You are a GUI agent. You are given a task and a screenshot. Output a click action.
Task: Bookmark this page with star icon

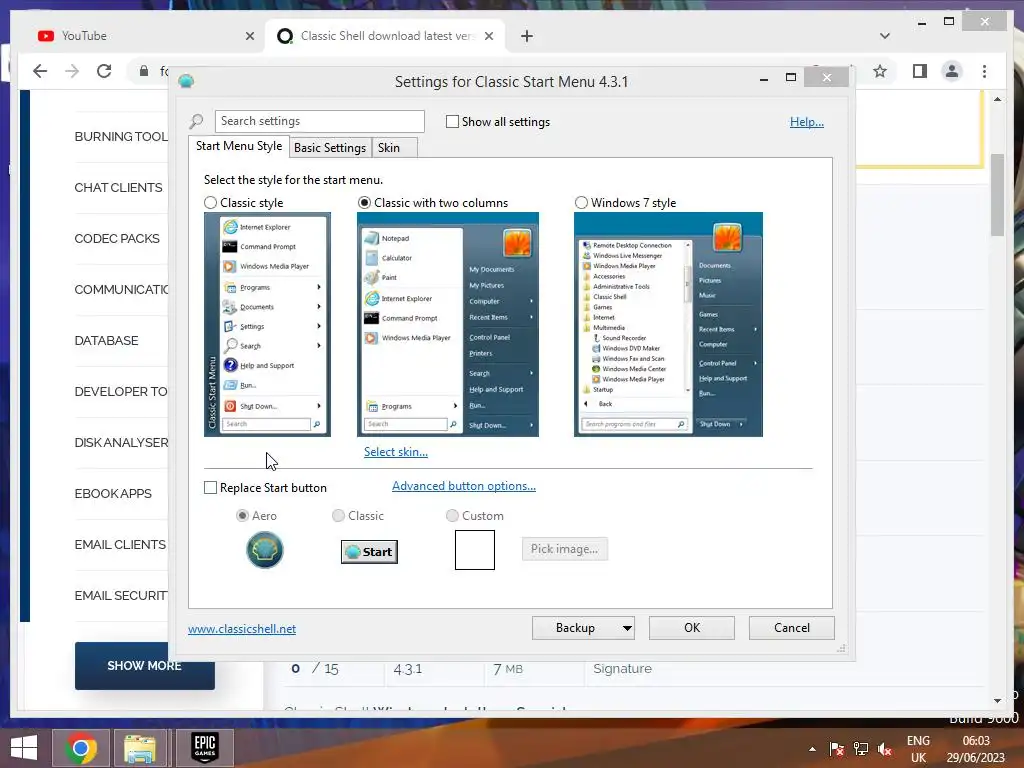880,71
